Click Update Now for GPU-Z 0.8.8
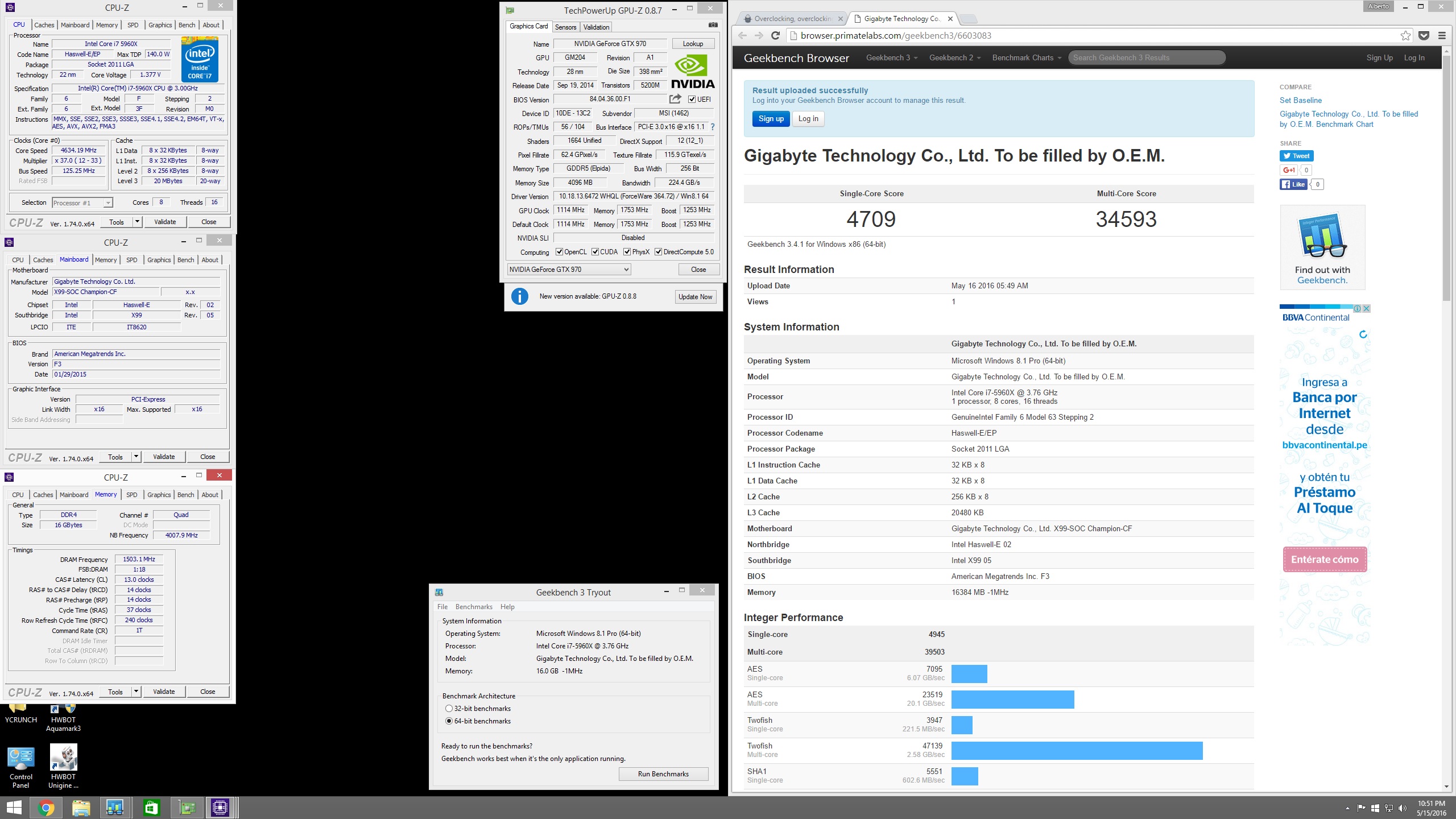The height and width of the screenshot is (819, 1456). (695, 297)
